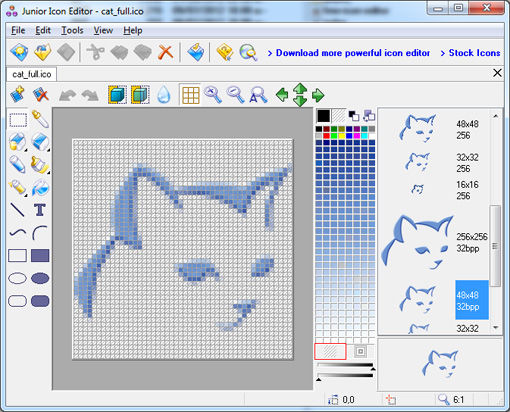Viewport: 510px width, 412px height.
Task: Swap foreground and background colors
Action: 354,116
